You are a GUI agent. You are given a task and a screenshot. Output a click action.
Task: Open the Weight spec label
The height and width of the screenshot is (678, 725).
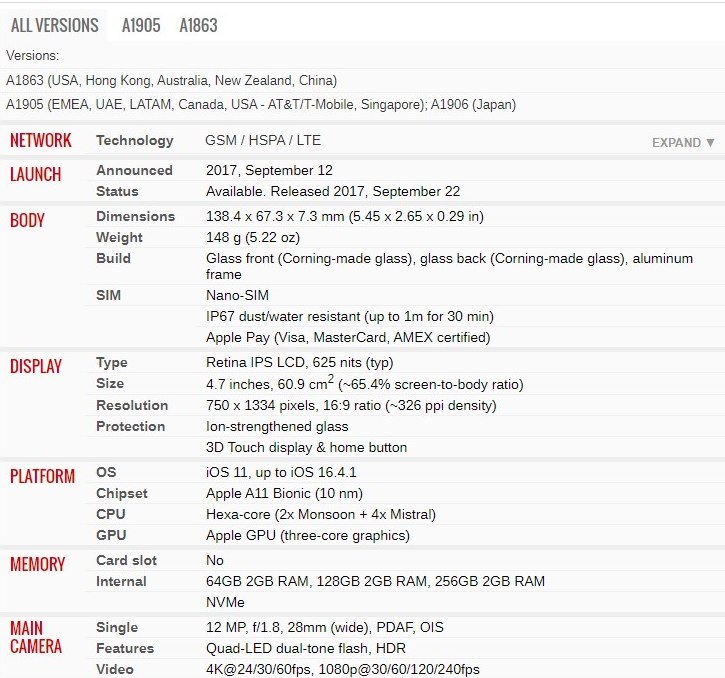[x=119, y=237]
